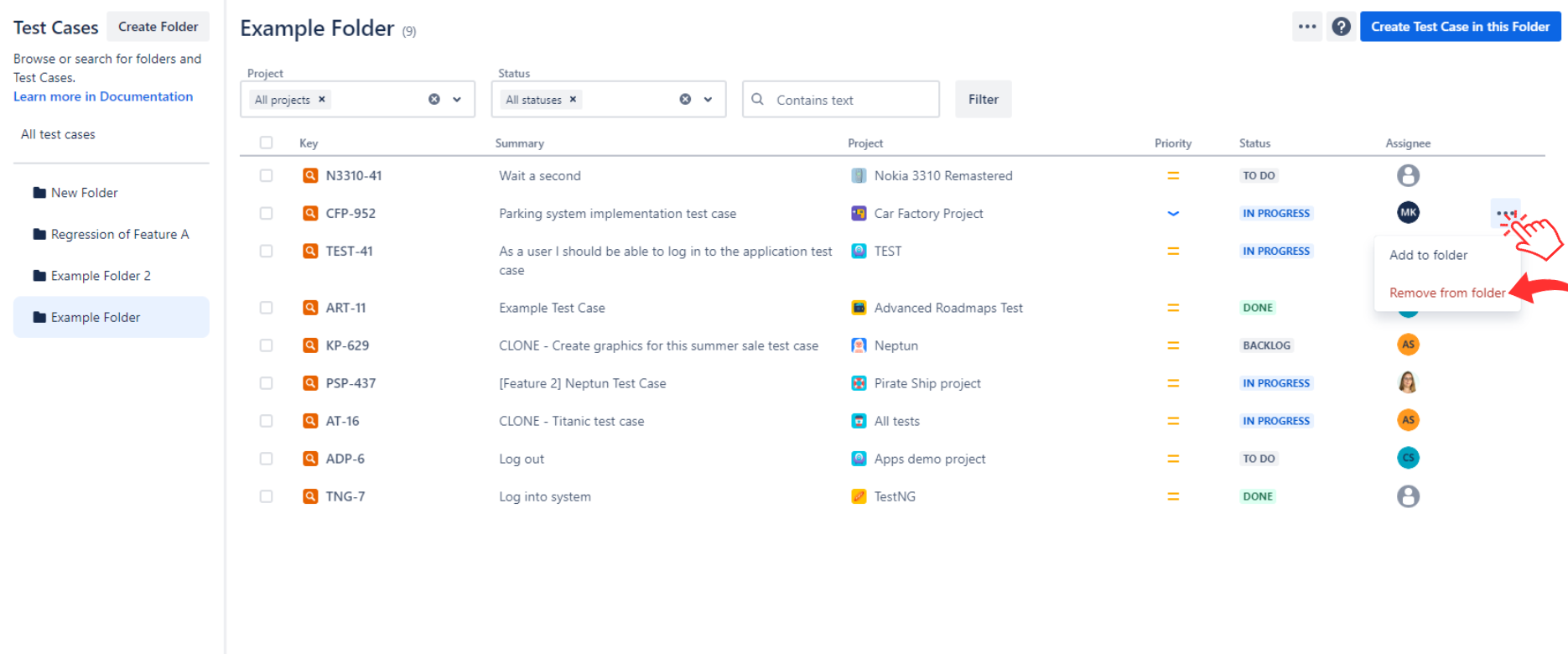Show 'All test cases' in sidebar

click(x=58, y=134)
